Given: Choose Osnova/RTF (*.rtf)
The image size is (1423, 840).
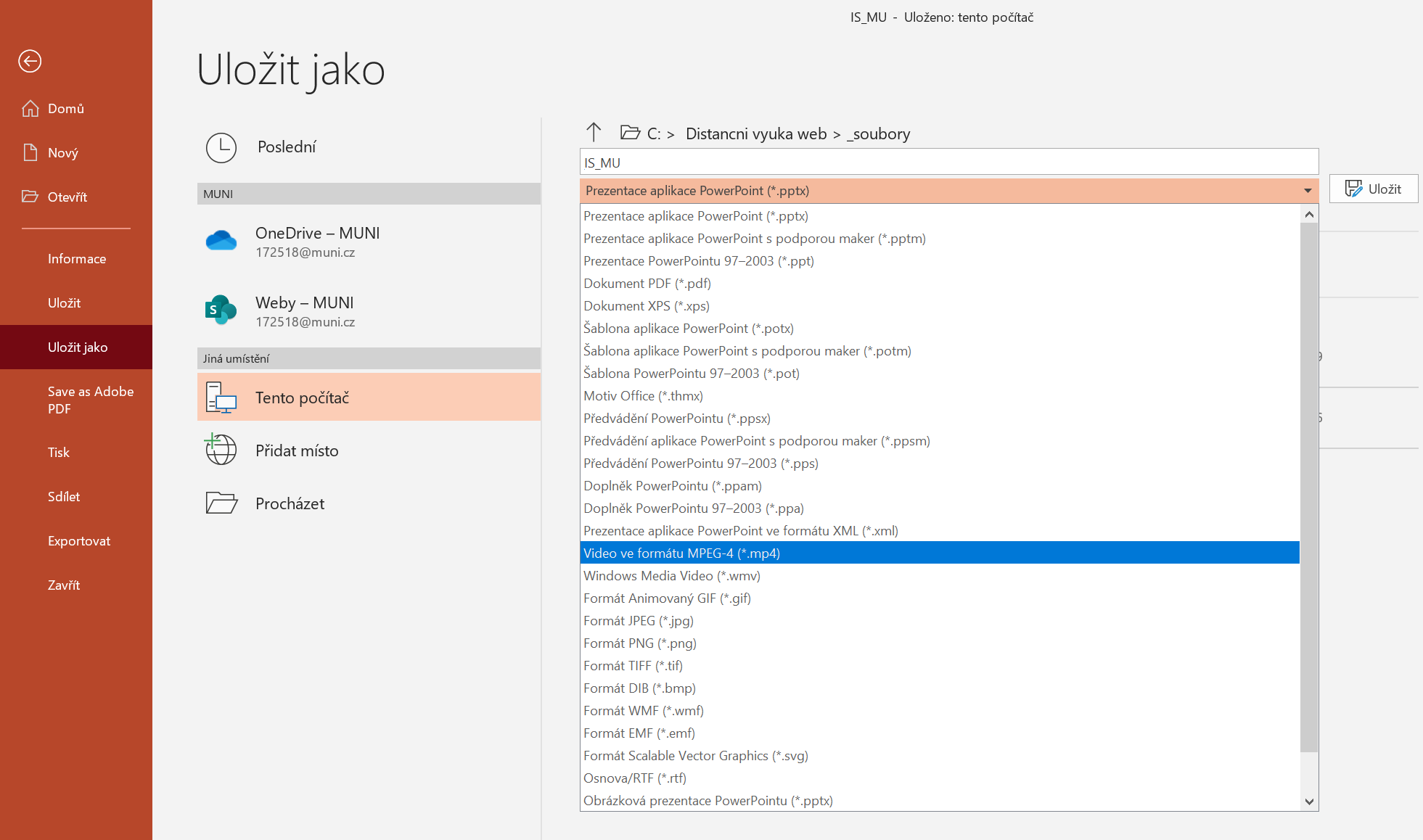Looking at the screenshot, I should [940, 778].
